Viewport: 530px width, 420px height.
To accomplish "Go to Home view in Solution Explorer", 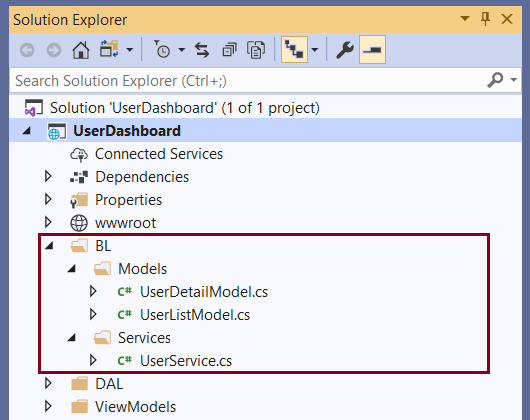I will point(81,50).
